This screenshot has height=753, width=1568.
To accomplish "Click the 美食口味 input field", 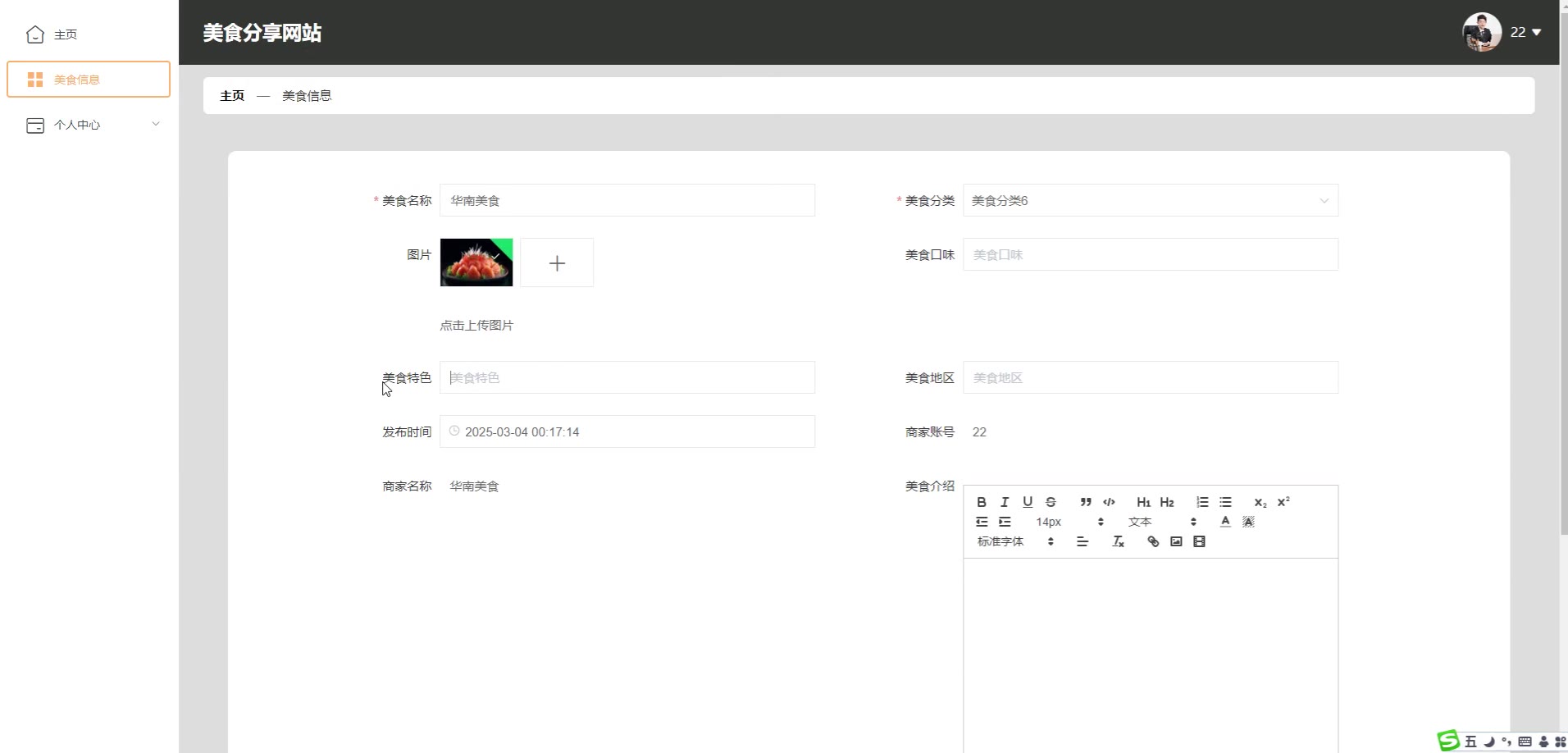I will point(1150,254).
